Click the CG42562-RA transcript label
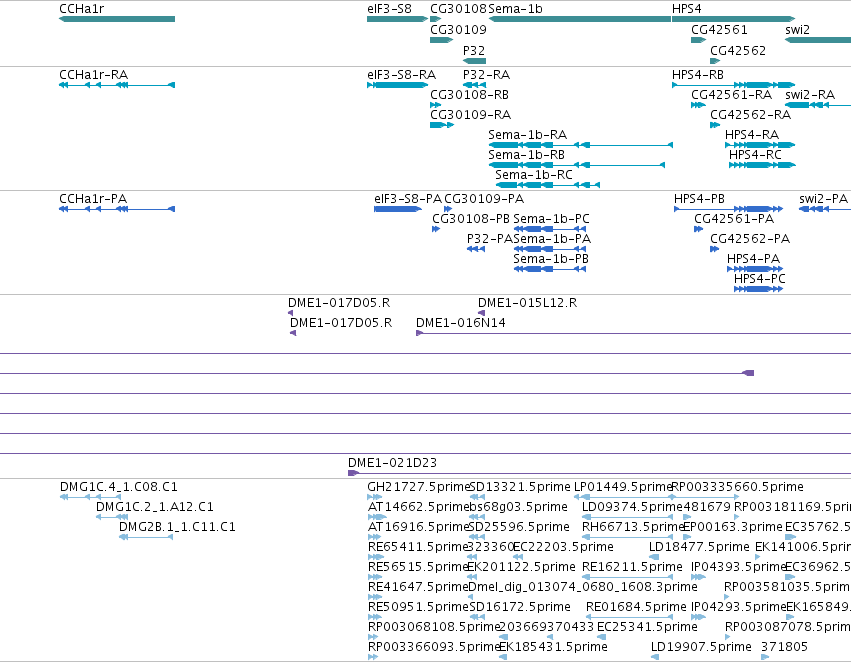This screenshot has height=662, width=851. click(x=751, y=115)
